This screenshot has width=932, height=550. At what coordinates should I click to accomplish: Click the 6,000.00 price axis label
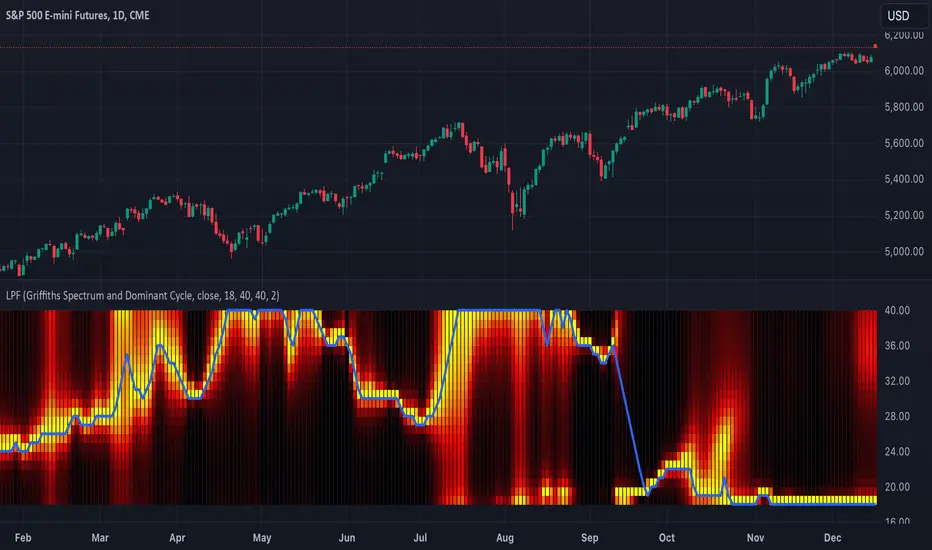tap(904, 71)
